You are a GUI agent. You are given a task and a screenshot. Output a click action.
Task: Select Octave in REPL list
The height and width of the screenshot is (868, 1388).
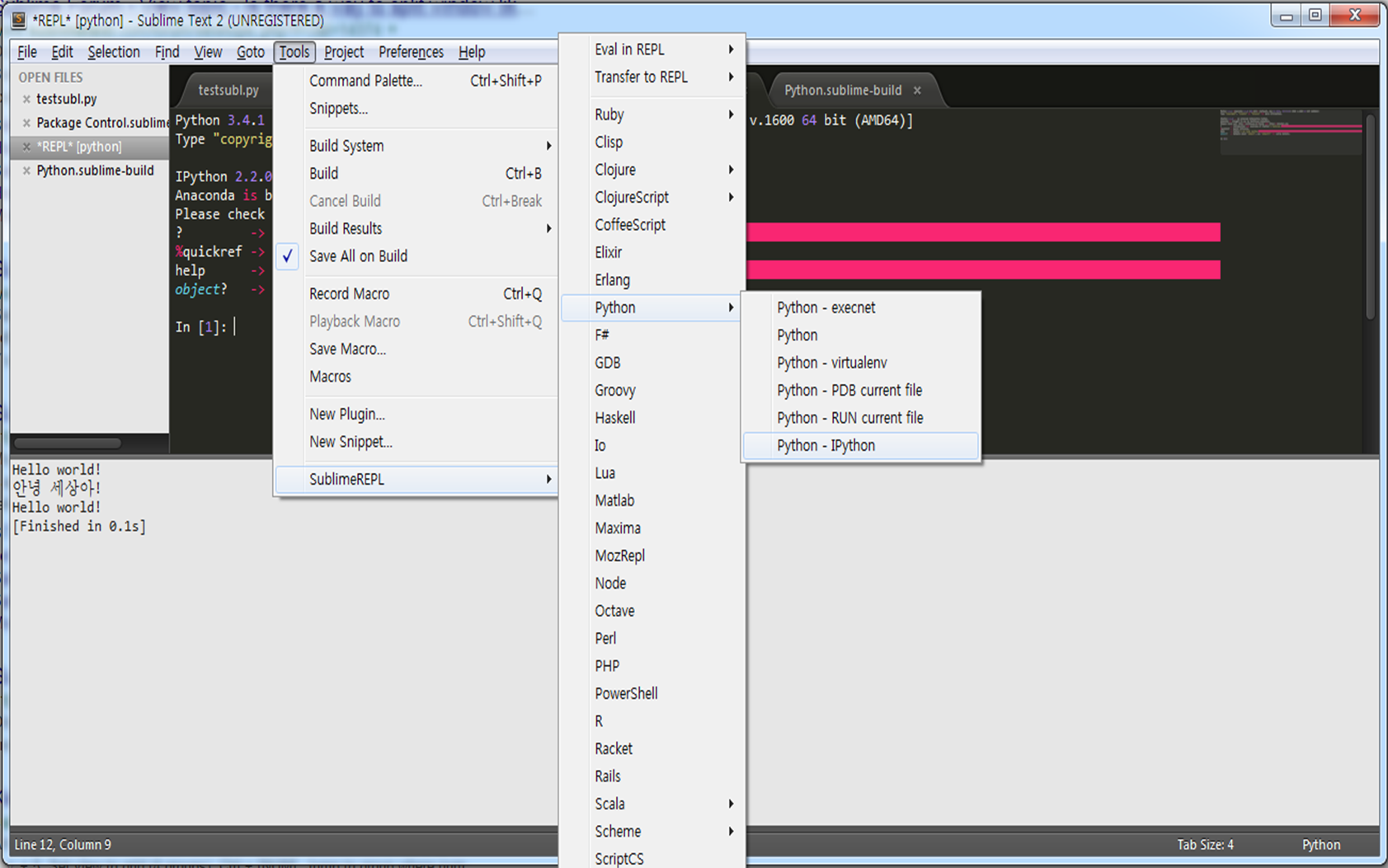coord(652,611)
